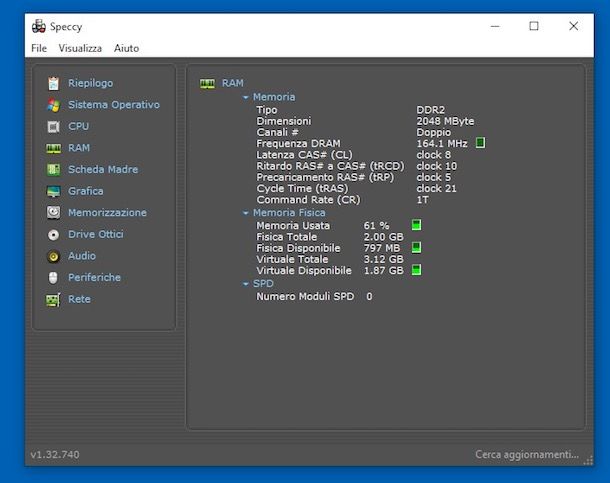The width and height of the screenshot is (610, 483).
Task: Open the Riepilogo section
Action: pyautogui.click(x=91, y=83)
